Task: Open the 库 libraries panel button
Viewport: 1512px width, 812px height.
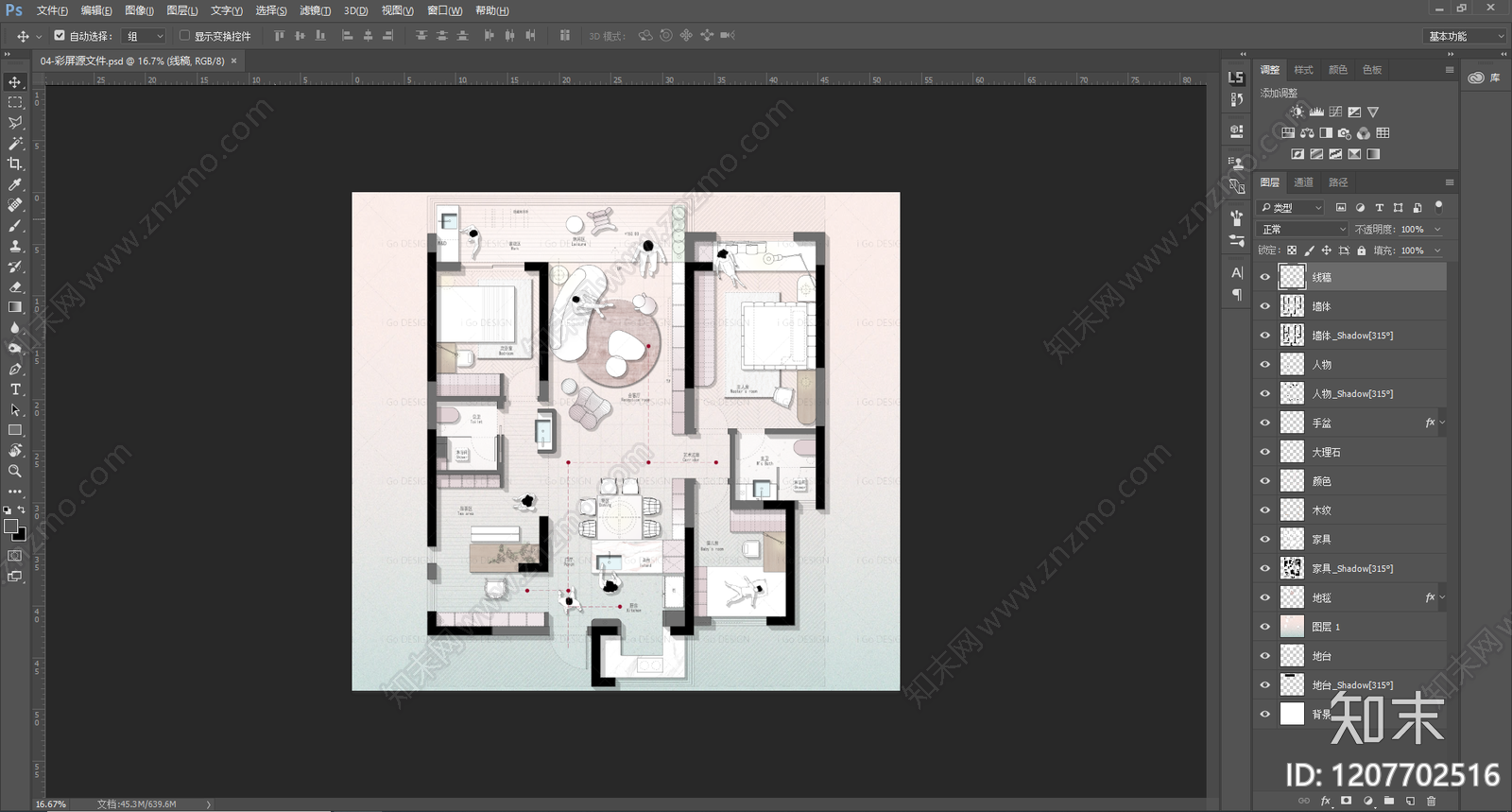Action: click(1484, 78)
